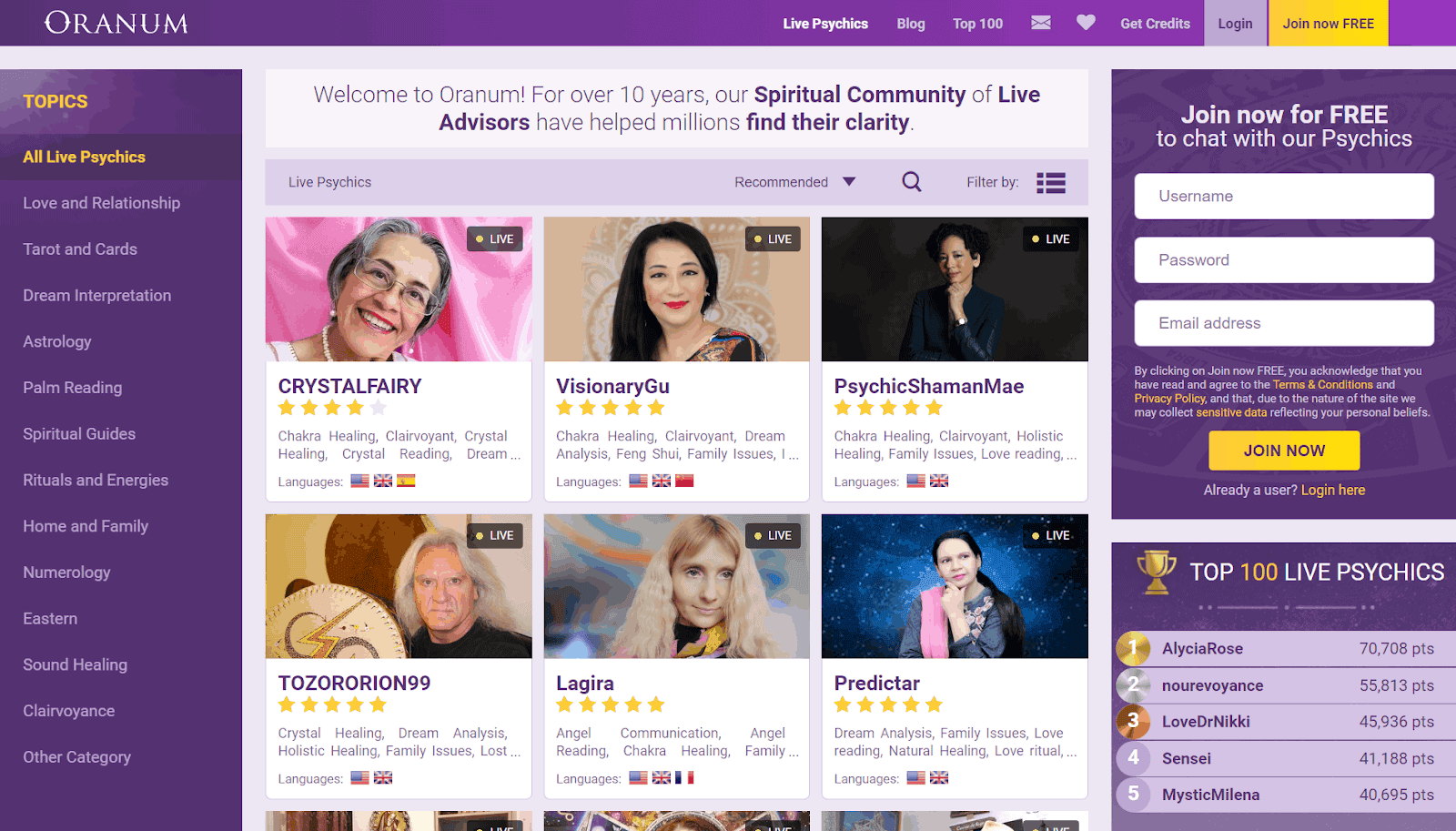
Task: Follow the Login here link
Action: [1333, 490]
